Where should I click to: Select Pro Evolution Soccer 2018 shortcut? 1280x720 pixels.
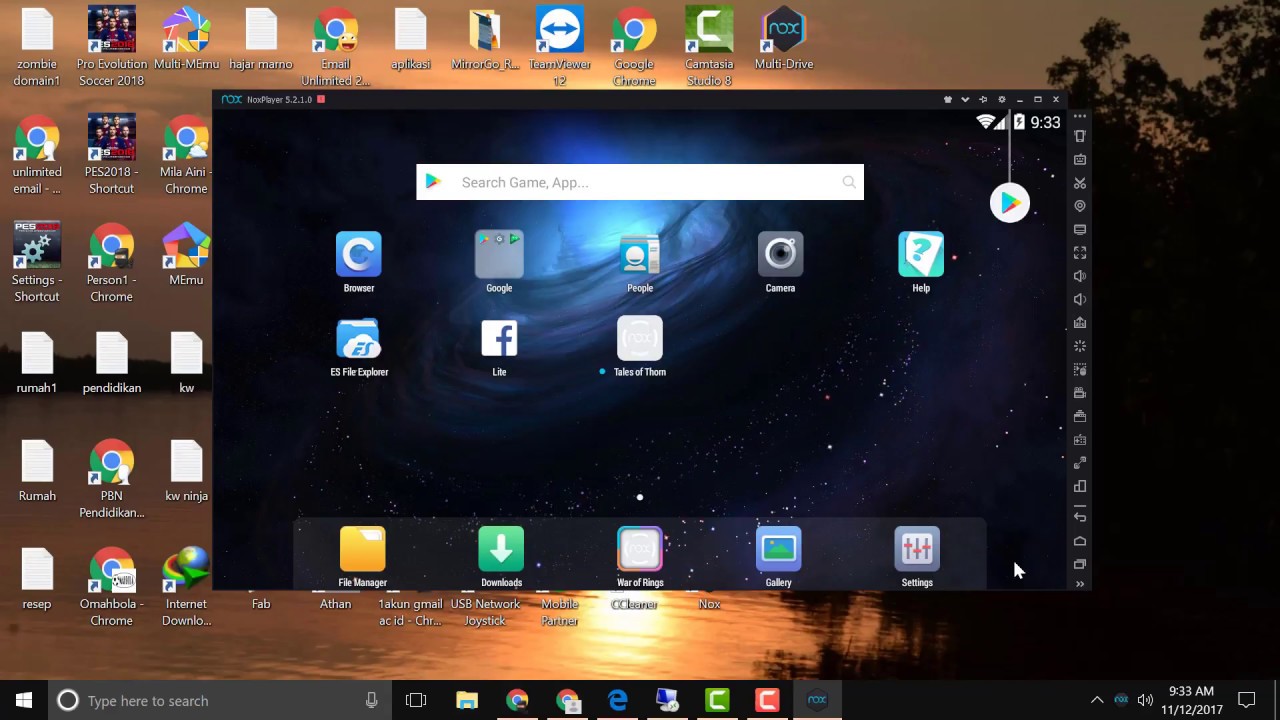click(111, 46)
